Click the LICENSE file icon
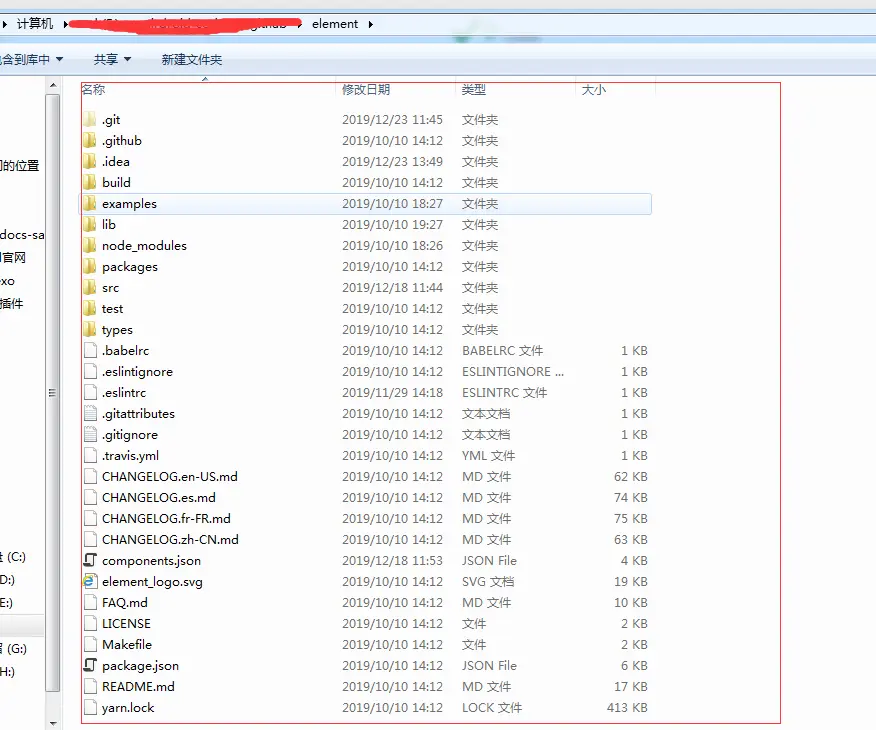This screenshot has width=876, height=730. (90, 623)
